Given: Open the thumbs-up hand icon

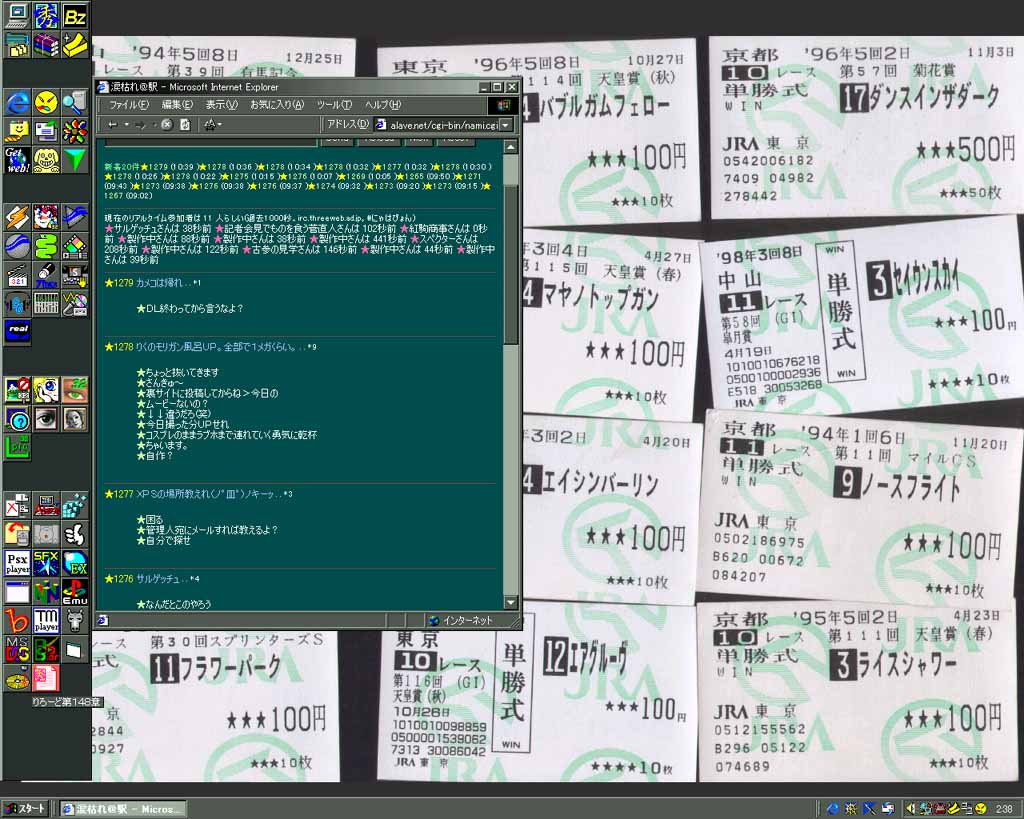Looking at the screenshot, I should point(75,534).
